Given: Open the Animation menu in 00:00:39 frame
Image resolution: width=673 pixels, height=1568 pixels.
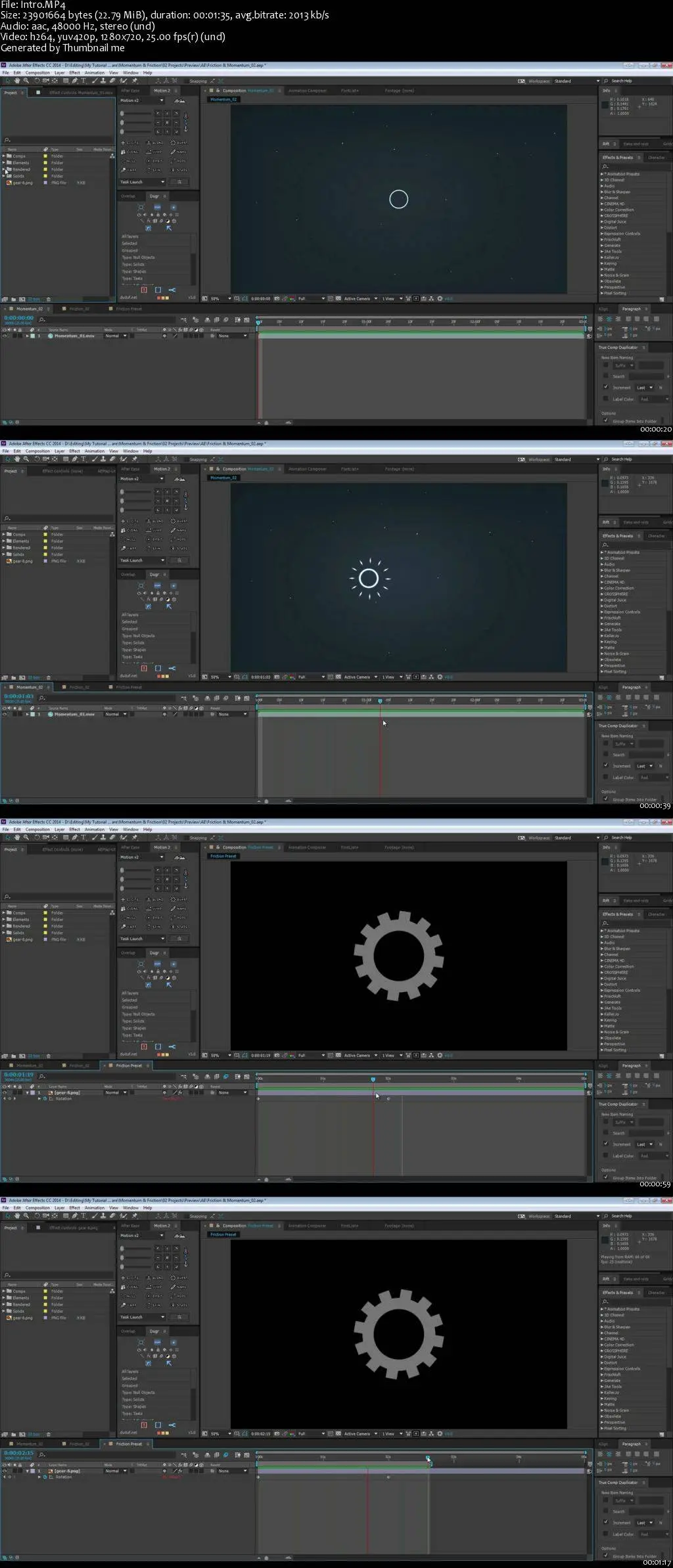Looking at the screenshot, I should click(x=95, y=451).
